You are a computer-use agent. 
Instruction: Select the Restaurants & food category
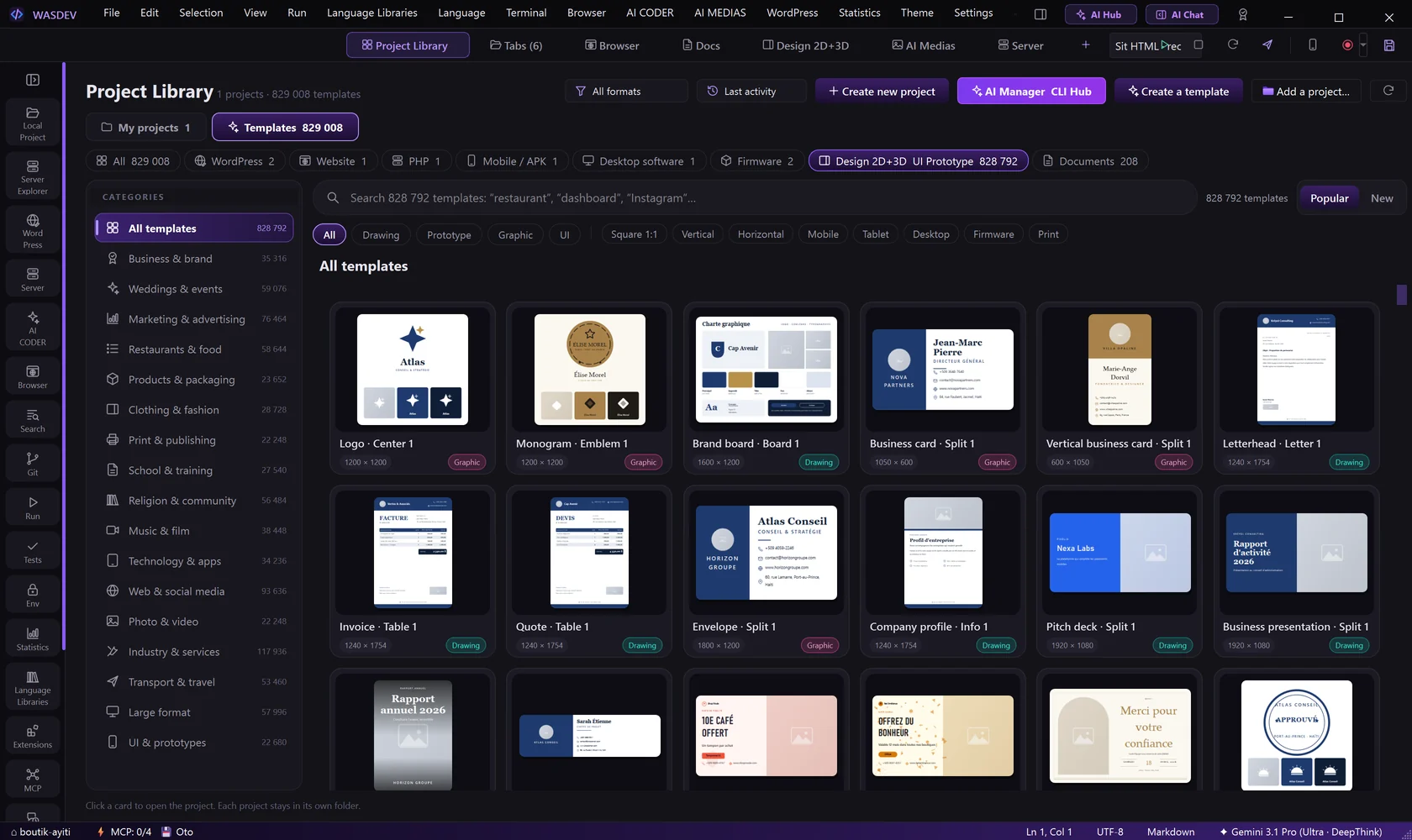point(194,349)
